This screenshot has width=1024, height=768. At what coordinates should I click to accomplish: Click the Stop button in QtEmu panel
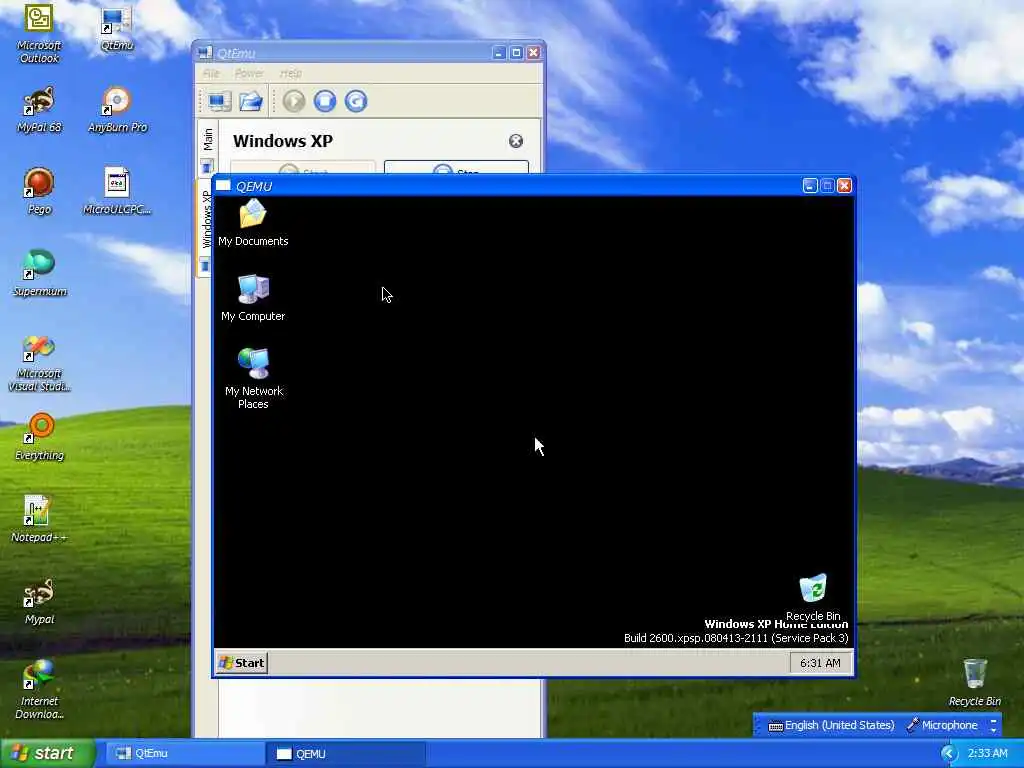tap(456, 168)
